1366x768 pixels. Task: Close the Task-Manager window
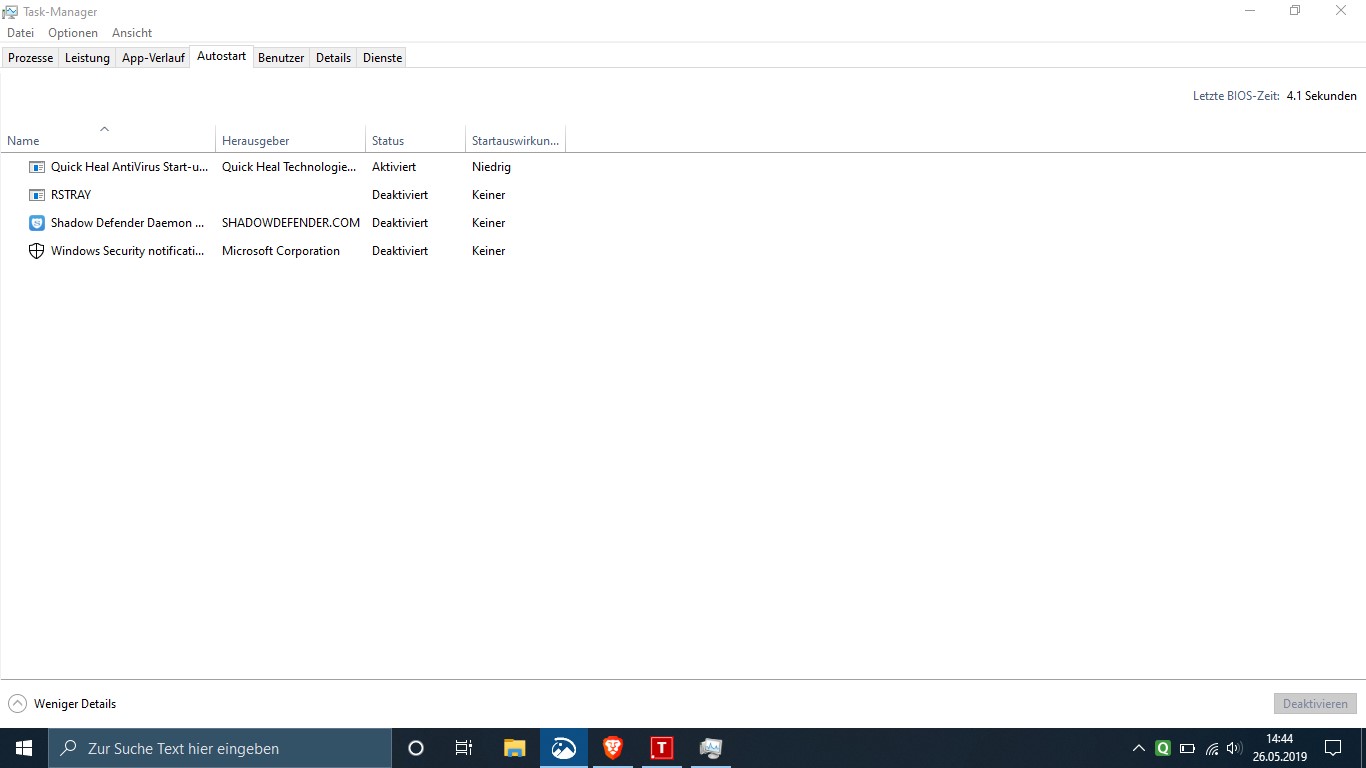coord(1341,11)
